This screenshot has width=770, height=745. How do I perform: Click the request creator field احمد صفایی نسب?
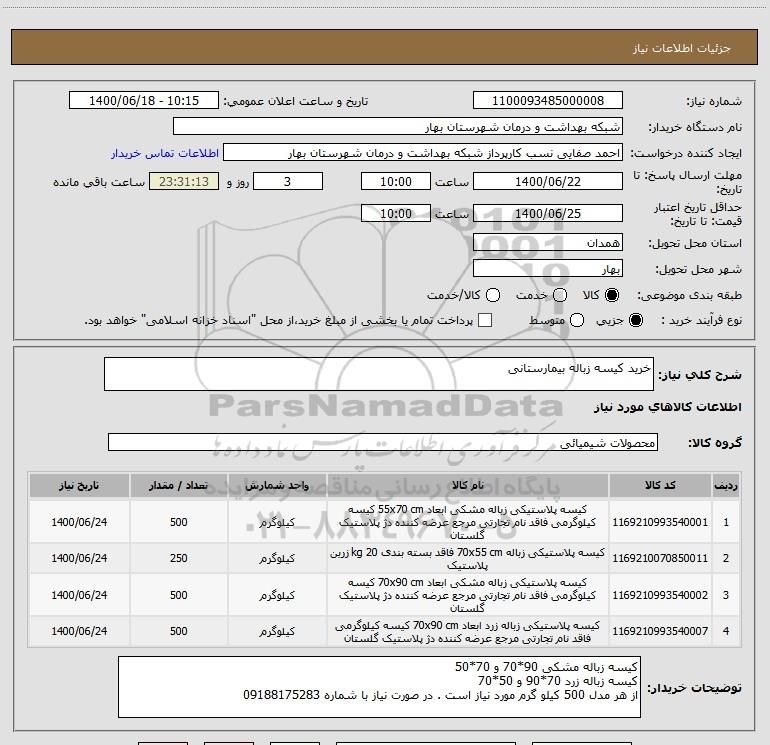(x=423, y=153)
